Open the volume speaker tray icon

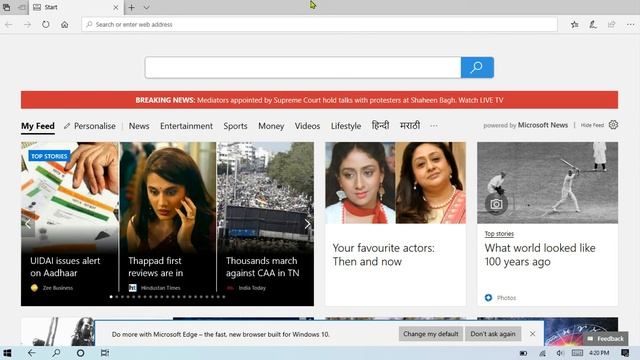click(x=560, y=353)
